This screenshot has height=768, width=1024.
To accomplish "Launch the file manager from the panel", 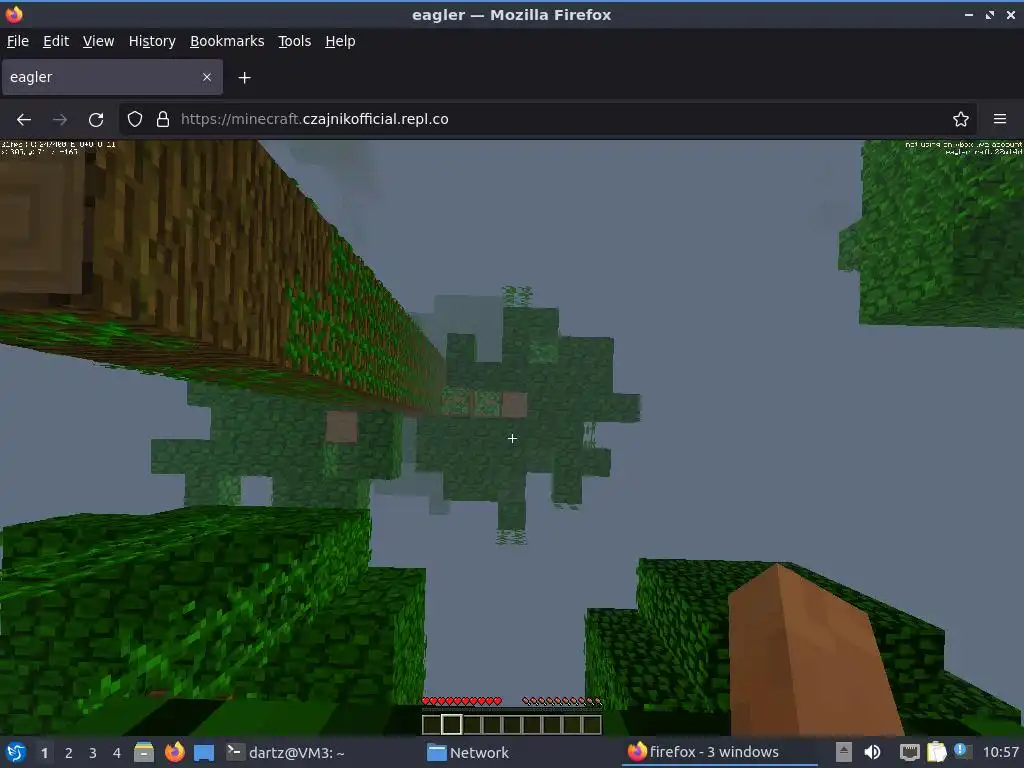I will pyautogui.click(x=144, y=752).
